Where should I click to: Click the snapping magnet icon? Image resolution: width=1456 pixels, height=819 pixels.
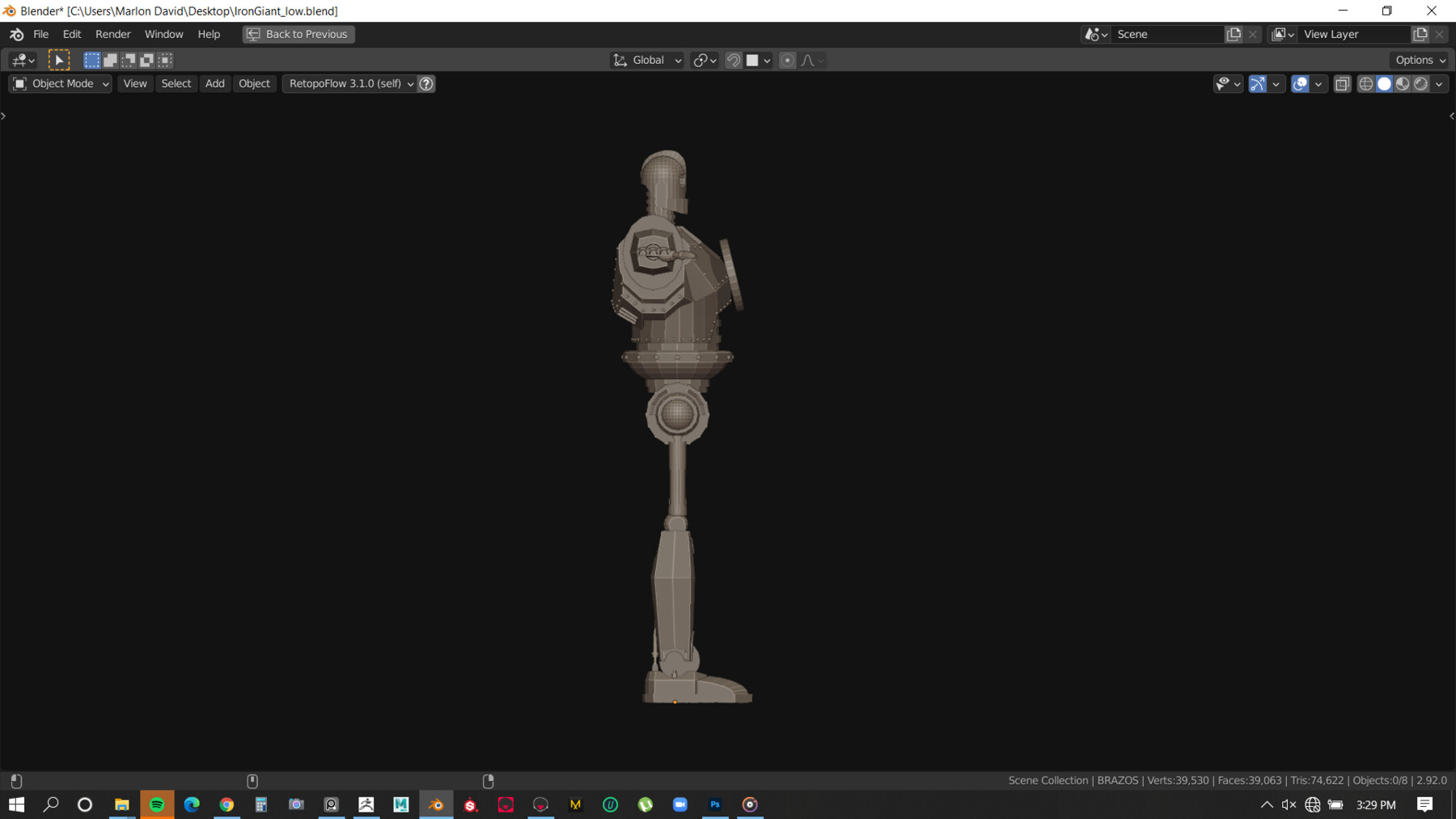click(x=733, y=60)
